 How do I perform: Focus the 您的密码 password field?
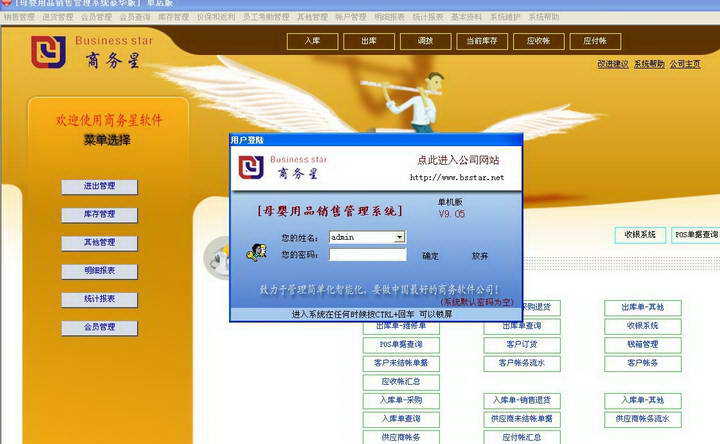pos(368,255)
